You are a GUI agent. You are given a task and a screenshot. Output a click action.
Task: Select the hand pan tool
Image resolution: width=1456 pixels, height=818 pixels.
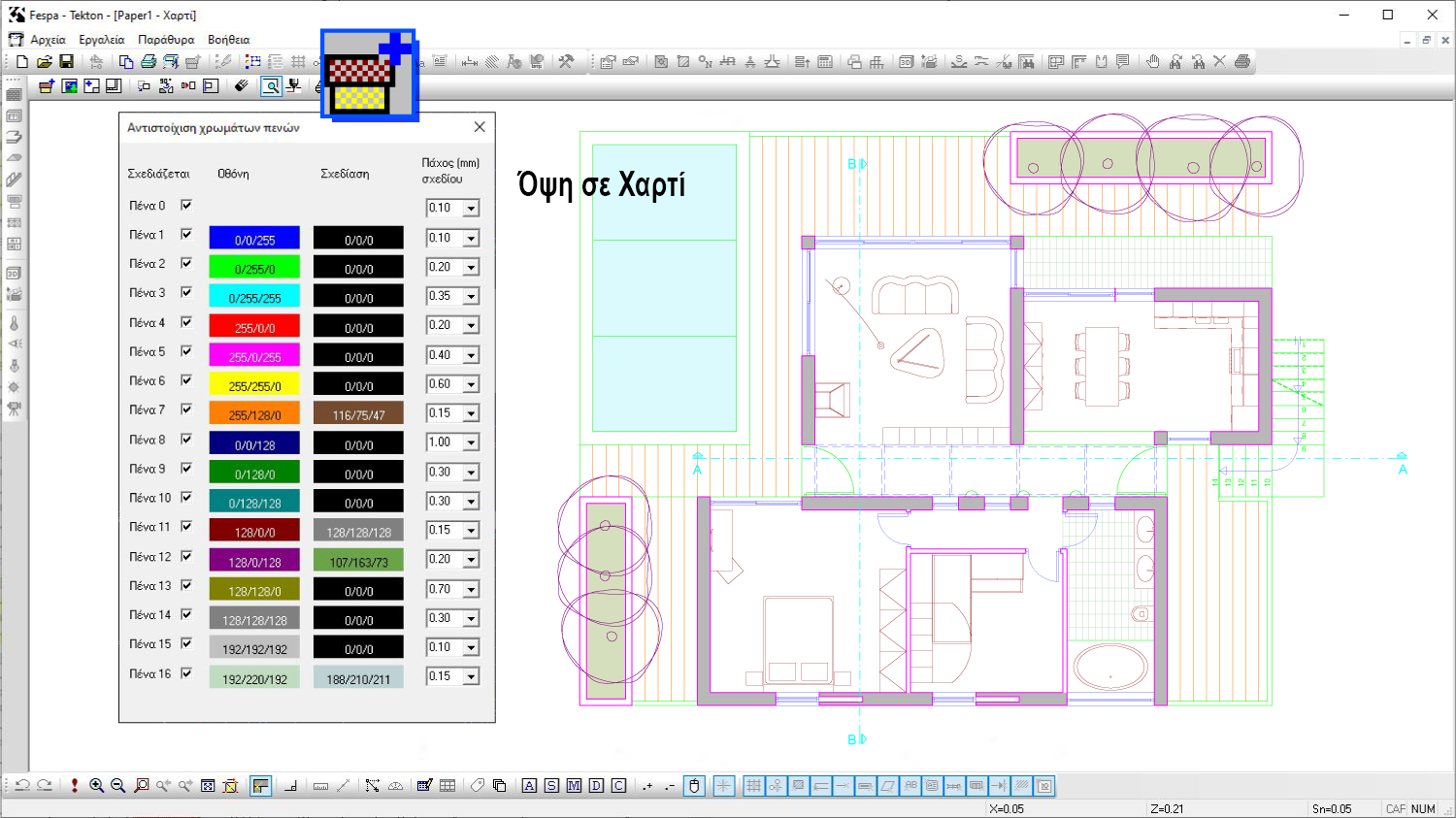click(1152, 61)
